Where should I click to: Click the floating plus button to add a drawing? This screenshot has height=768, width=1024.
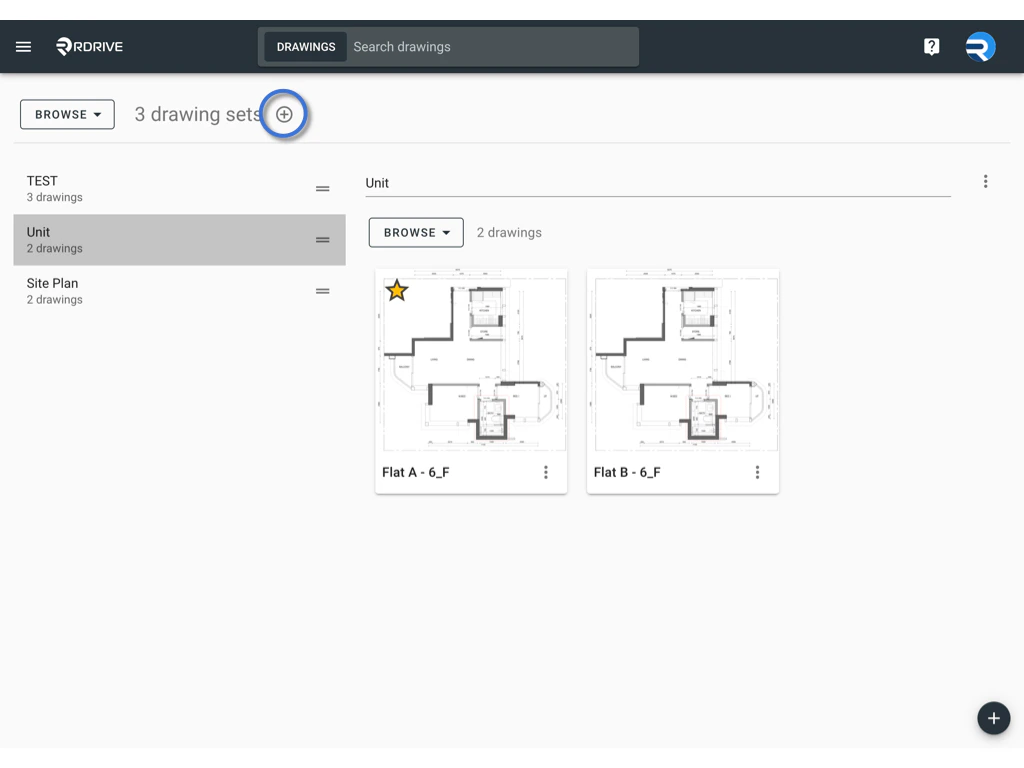(x=993, y=718)
